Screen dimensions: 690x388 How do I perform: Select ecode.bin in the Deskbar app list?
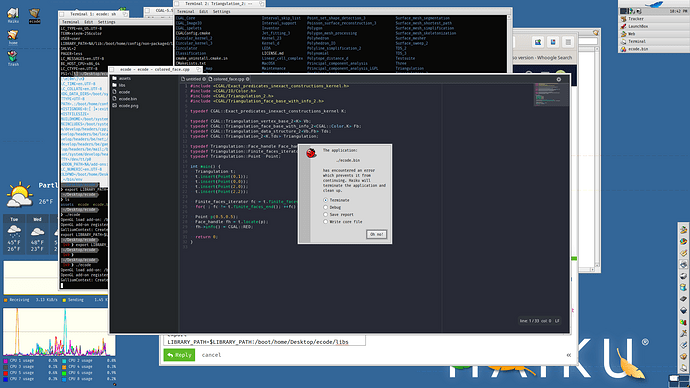pos(654,49)
